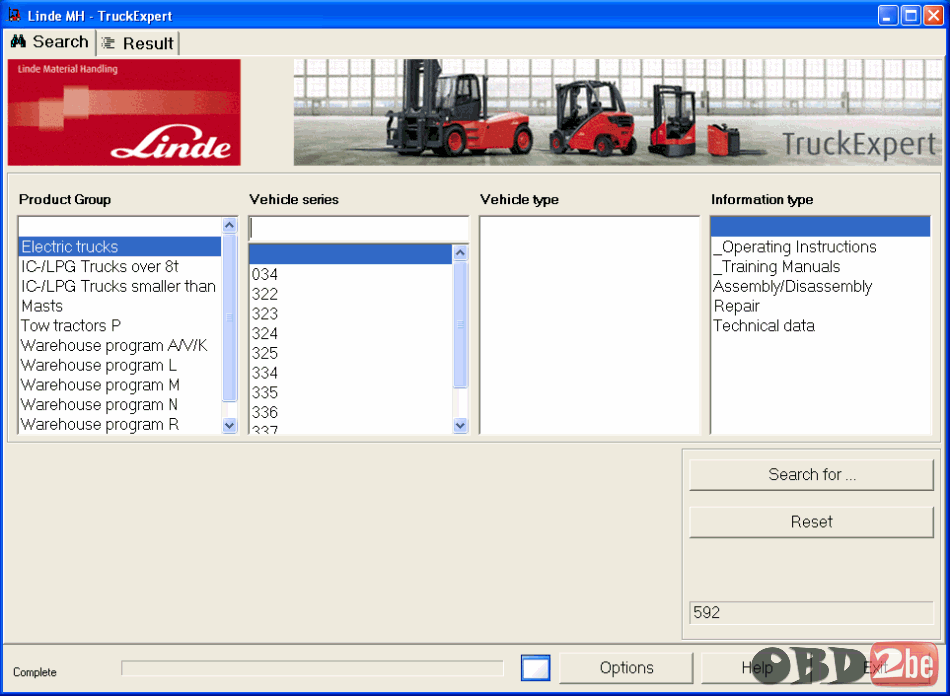Select Masts in Product Group
This screenshot has height=696, width=950.
(x=120, y=306)
